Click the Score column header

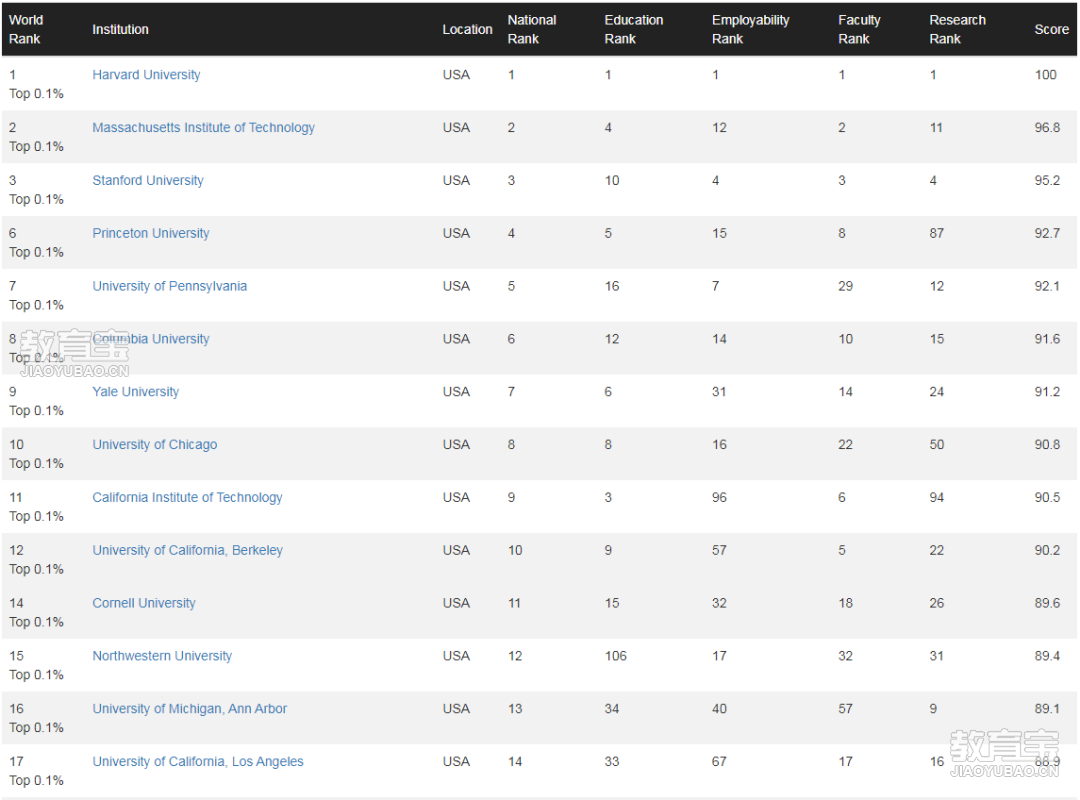point(1051,30)
